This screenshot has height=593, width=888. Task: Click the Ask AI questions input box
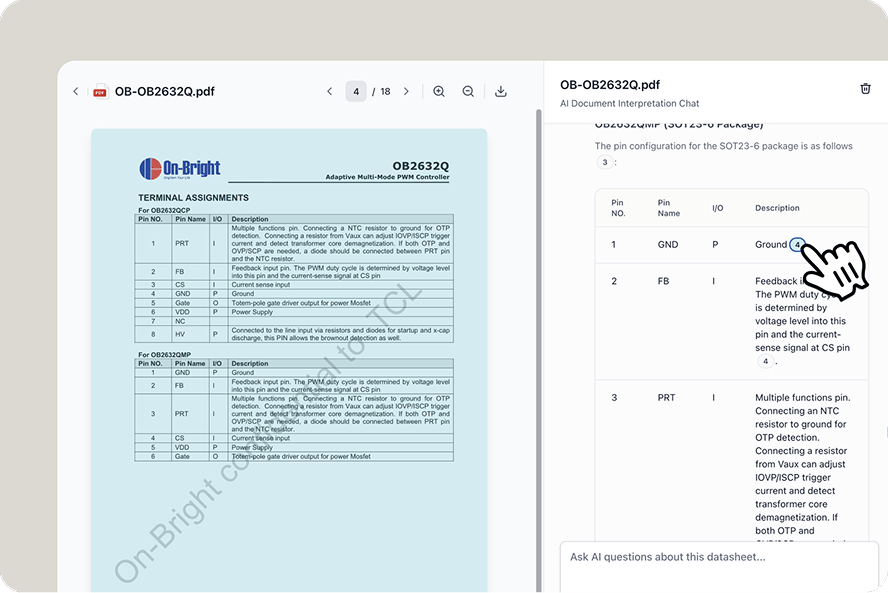point(719,566)
